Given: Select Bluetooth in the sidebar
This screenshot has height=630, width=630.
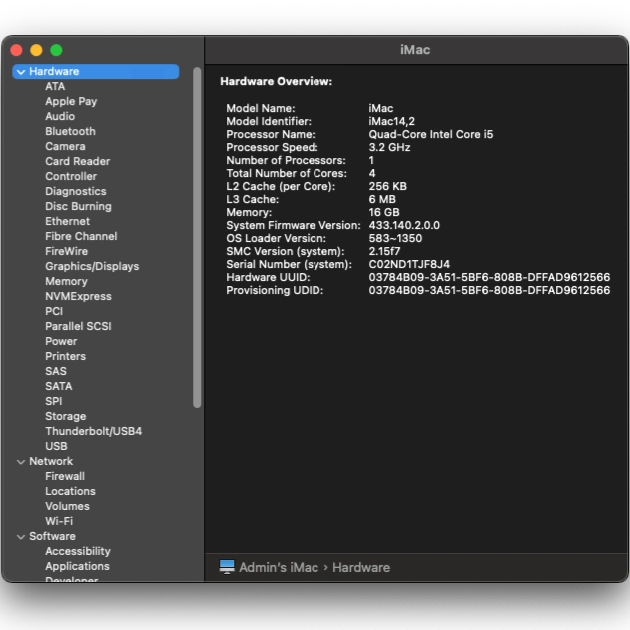Looking at the screenshot, I should 70,131.
